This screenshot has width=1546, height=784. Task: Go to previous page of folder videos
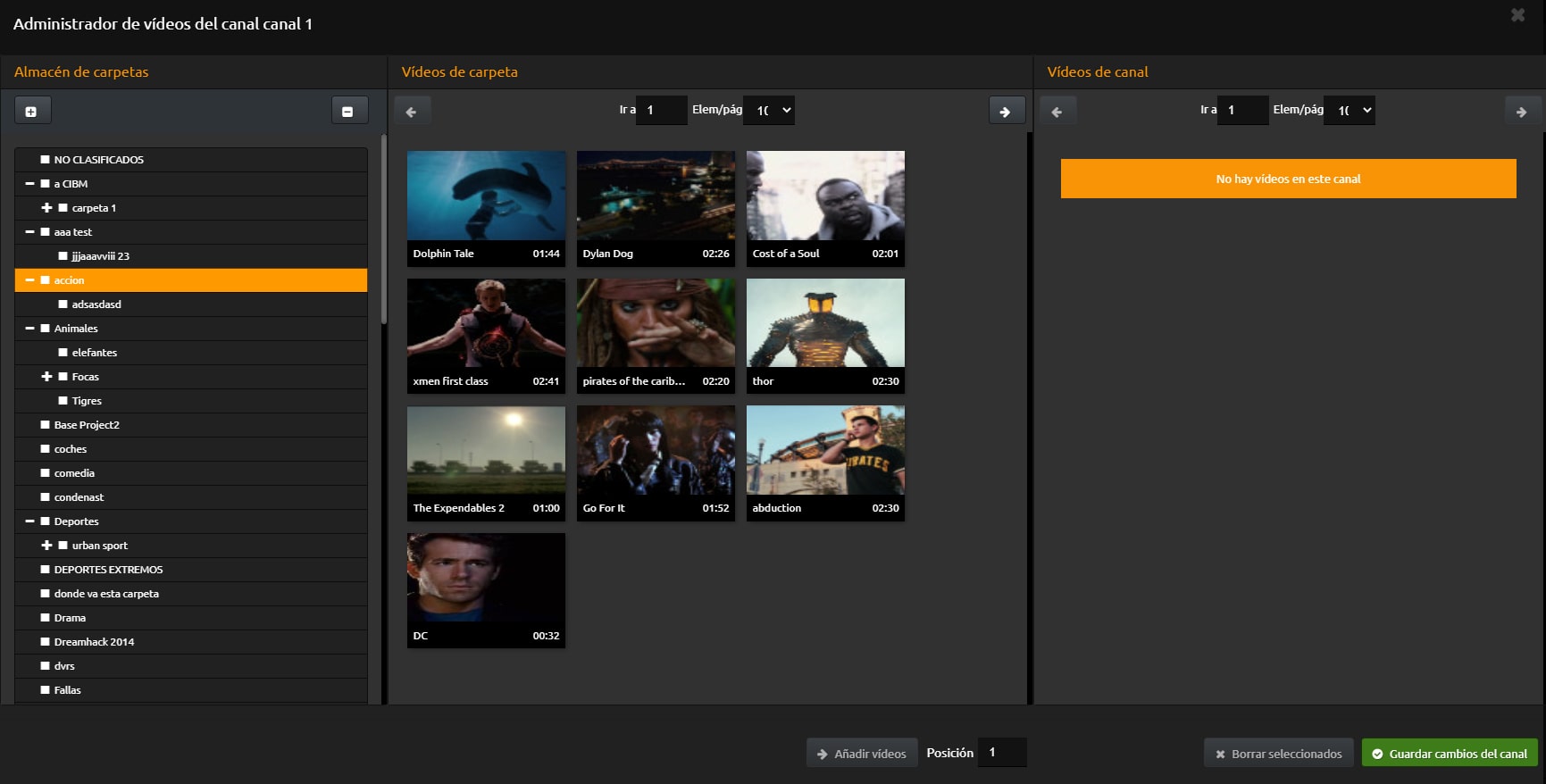[x=412, y=111]
